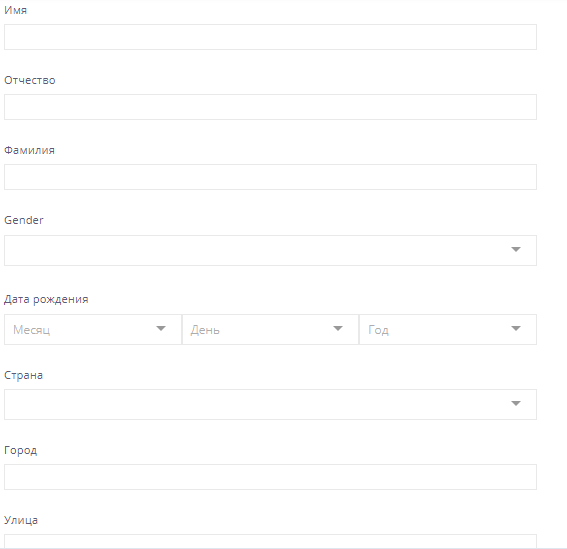Click the arrow icon in the Gender field
The image size is (567, 549).
516,250
